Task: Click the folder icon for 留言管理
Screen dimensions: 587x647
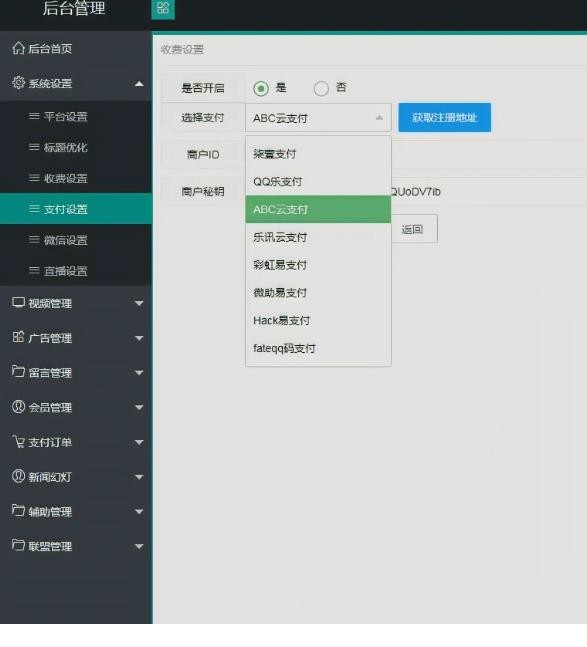Action: coord(18,372)
